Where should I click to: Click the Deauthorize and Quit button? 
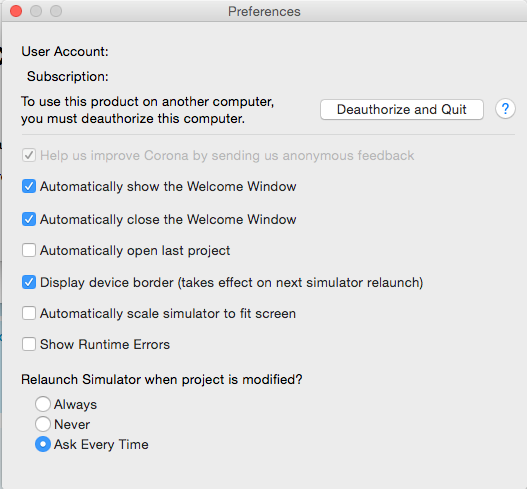(402, 110)
